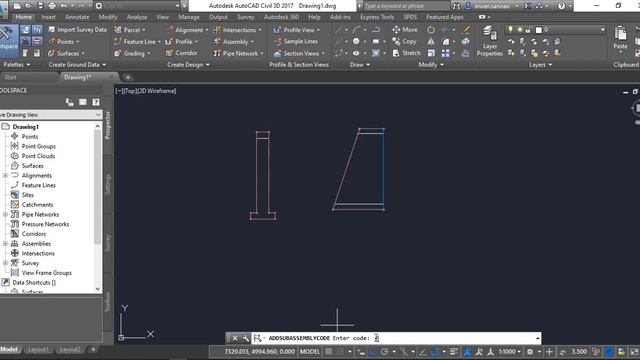Click the keyword search box
640x360 pixels.
tap(406, 6)
